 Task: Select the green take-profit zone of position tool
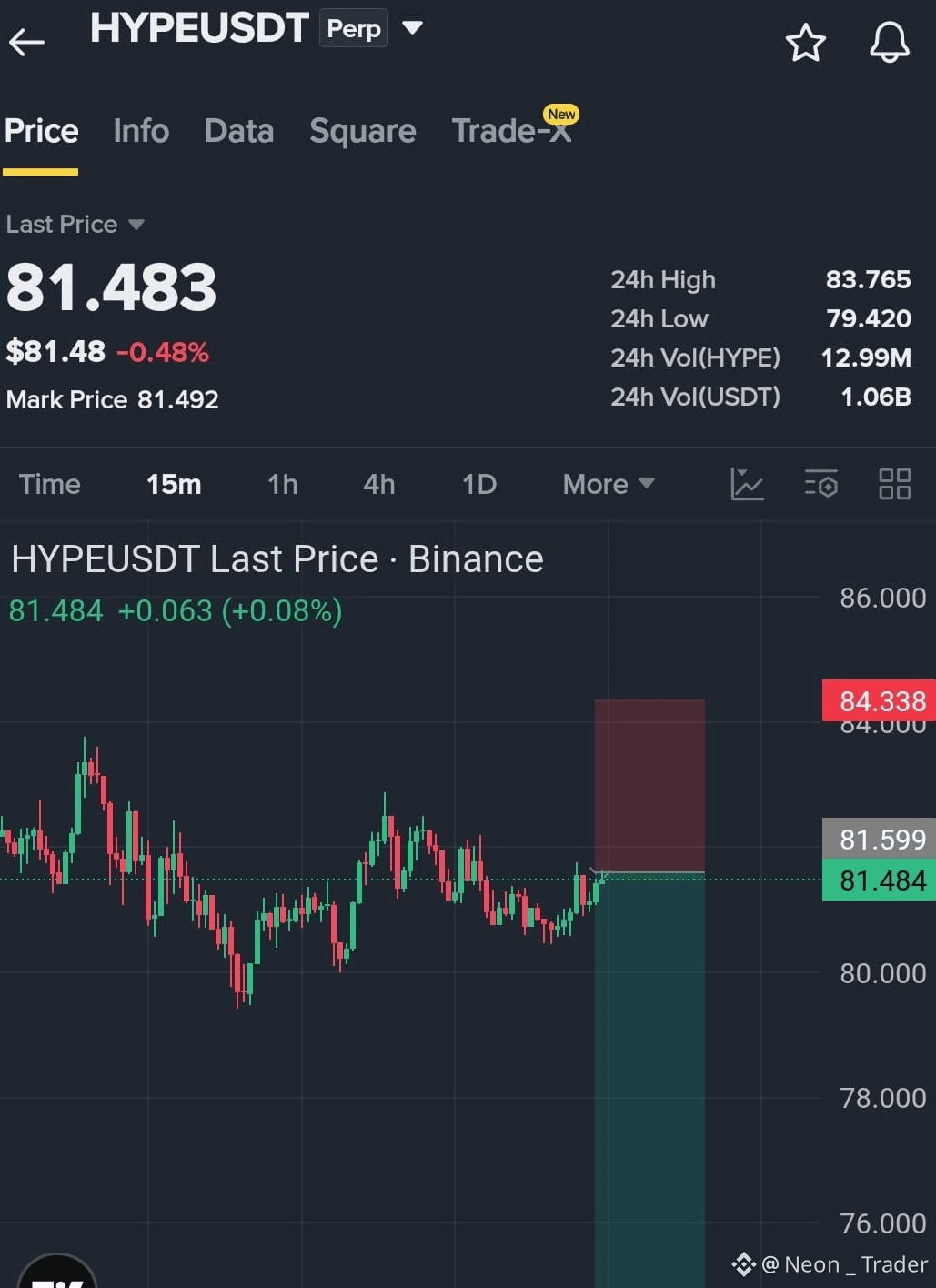coord(649,1081)
